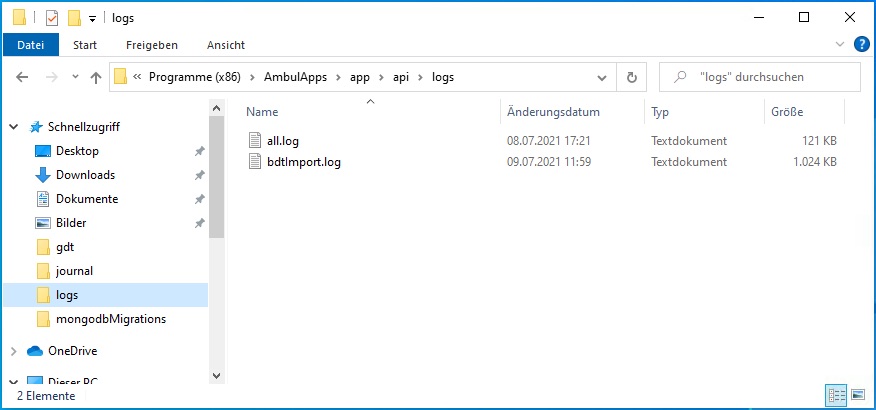Refresh the logs folder view
Image resolution: width=876 pixels, height=410 pixels.
[x=631, y=77]
